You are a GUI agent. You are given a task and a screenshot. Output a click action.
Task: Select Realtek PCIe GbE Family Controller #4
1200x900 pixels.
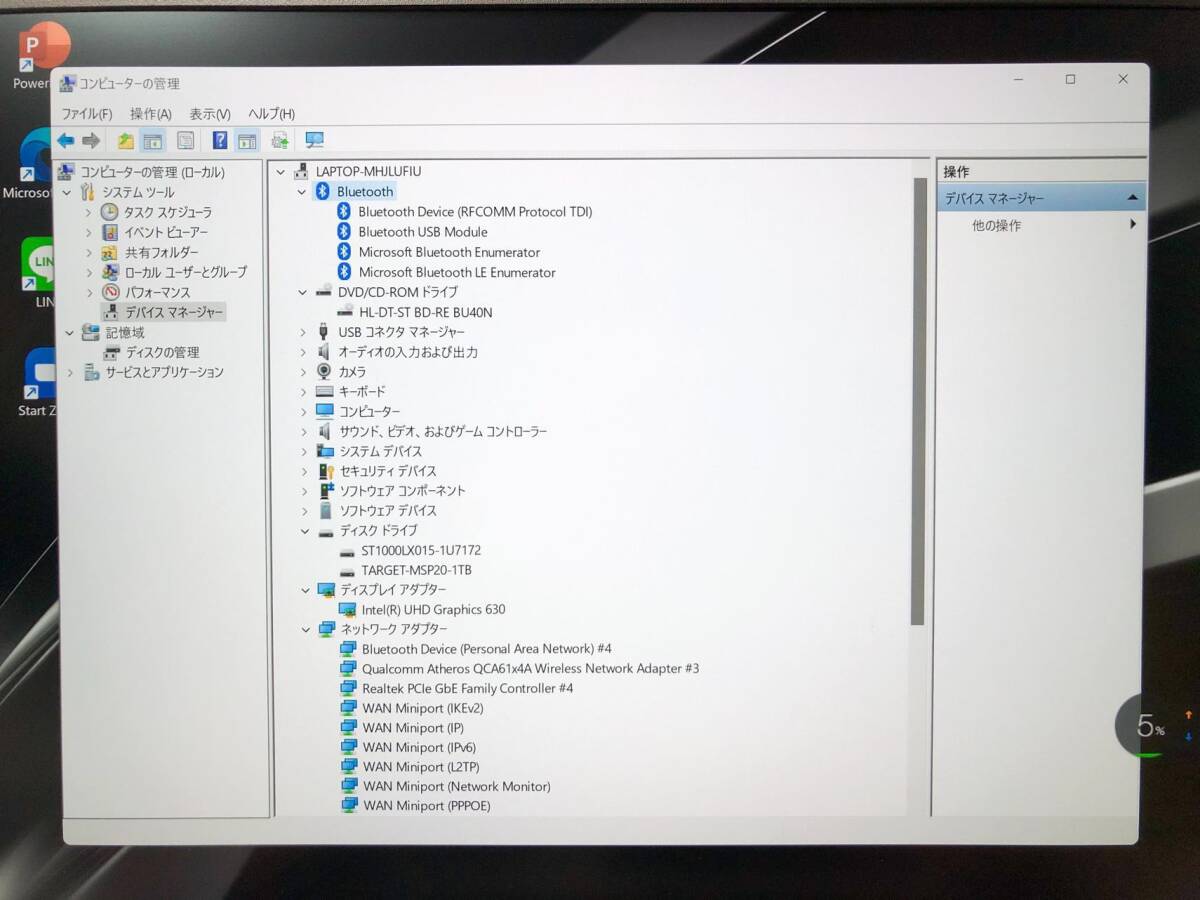tap(467, 688)
